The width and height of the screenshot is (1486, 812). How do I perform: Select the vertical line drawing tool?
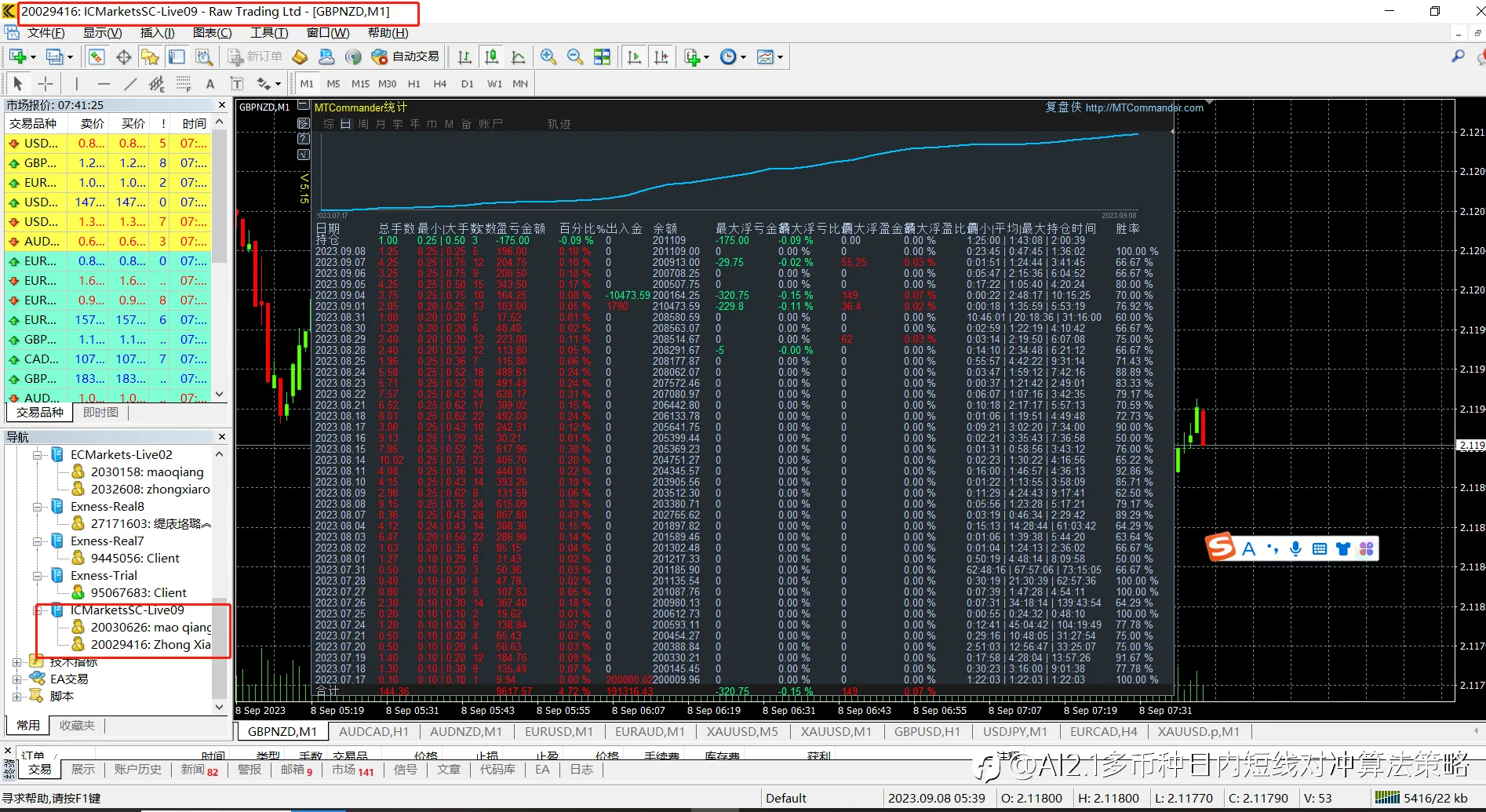tap(76, 83)
